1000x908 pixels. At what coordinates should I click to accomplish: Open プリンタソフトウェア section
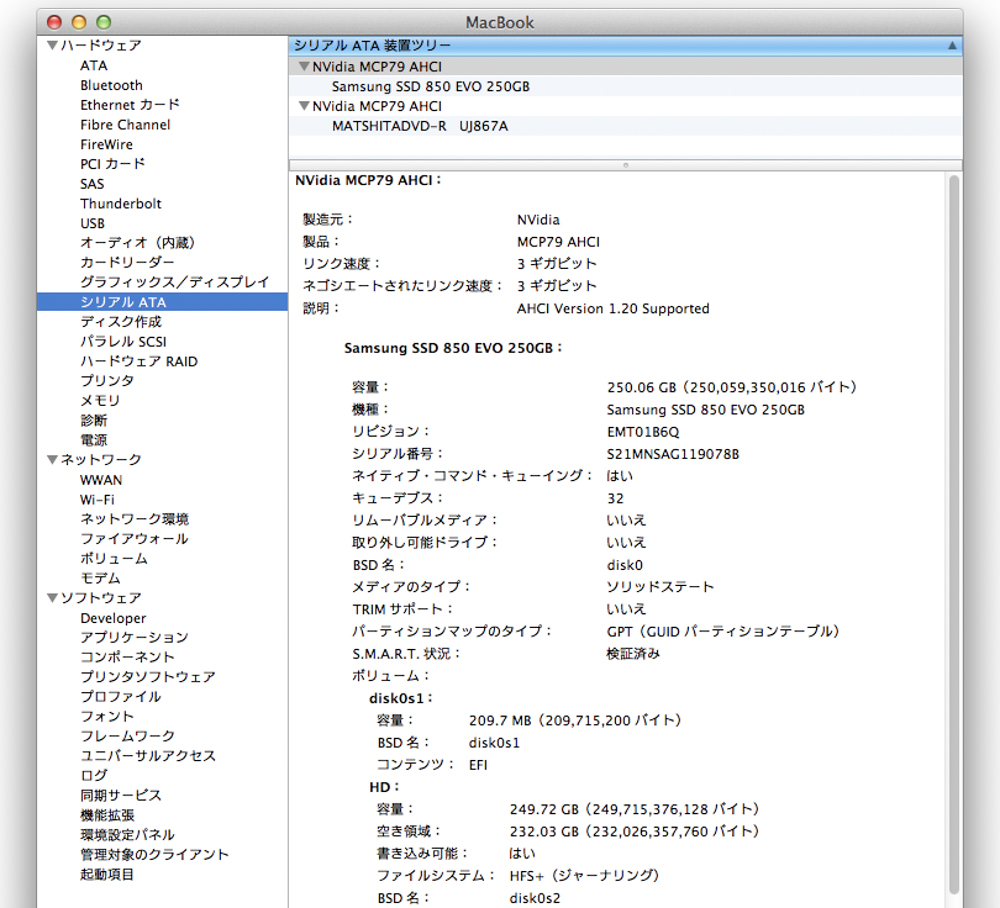pos(148,677)
